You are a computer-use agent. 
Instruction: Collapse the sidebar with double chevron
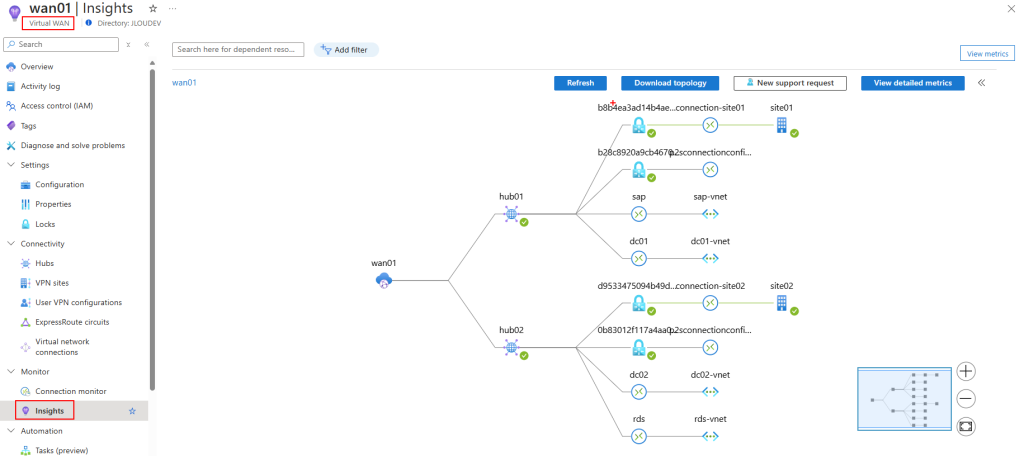tap(147, 44)
